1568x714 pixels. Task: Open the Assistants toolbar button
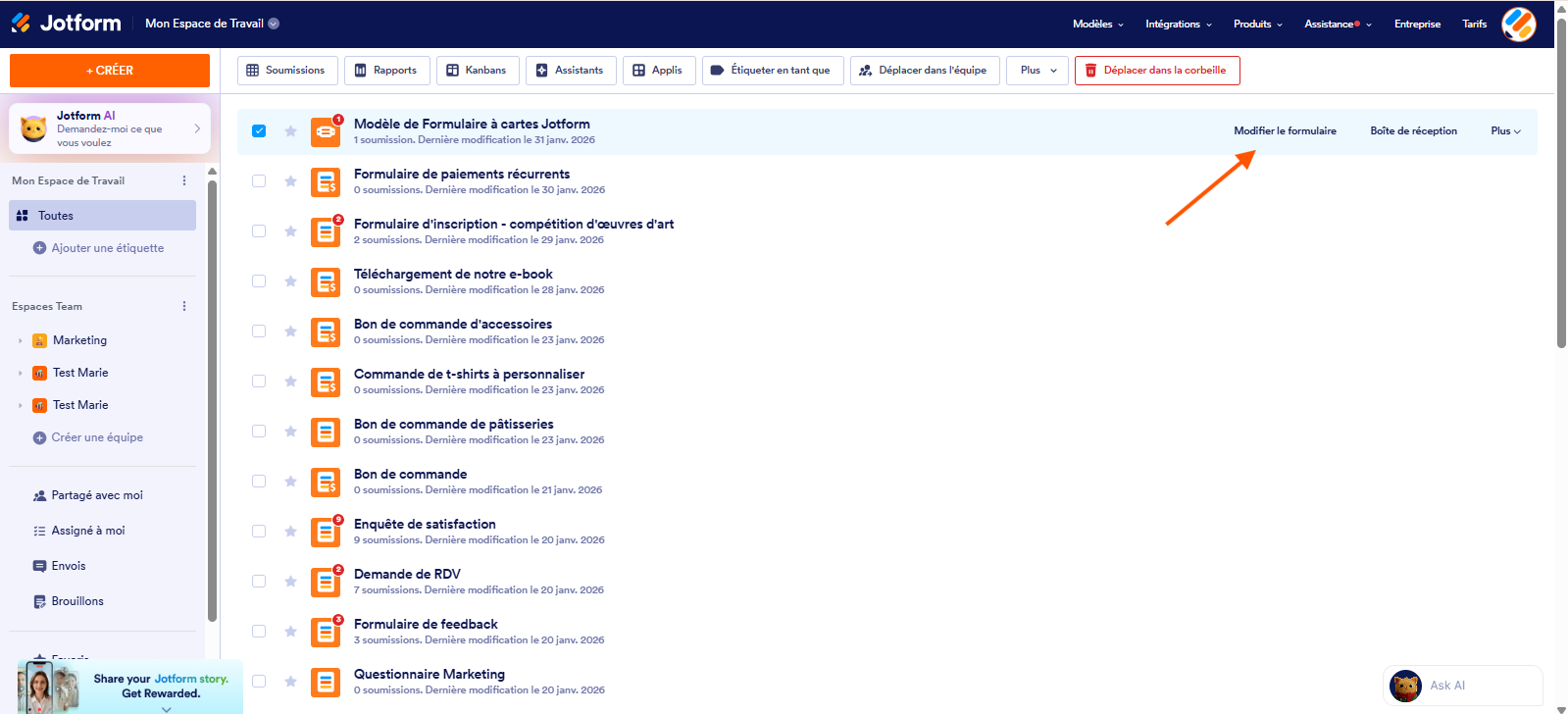pyautogui.click(x=571, y=70)
